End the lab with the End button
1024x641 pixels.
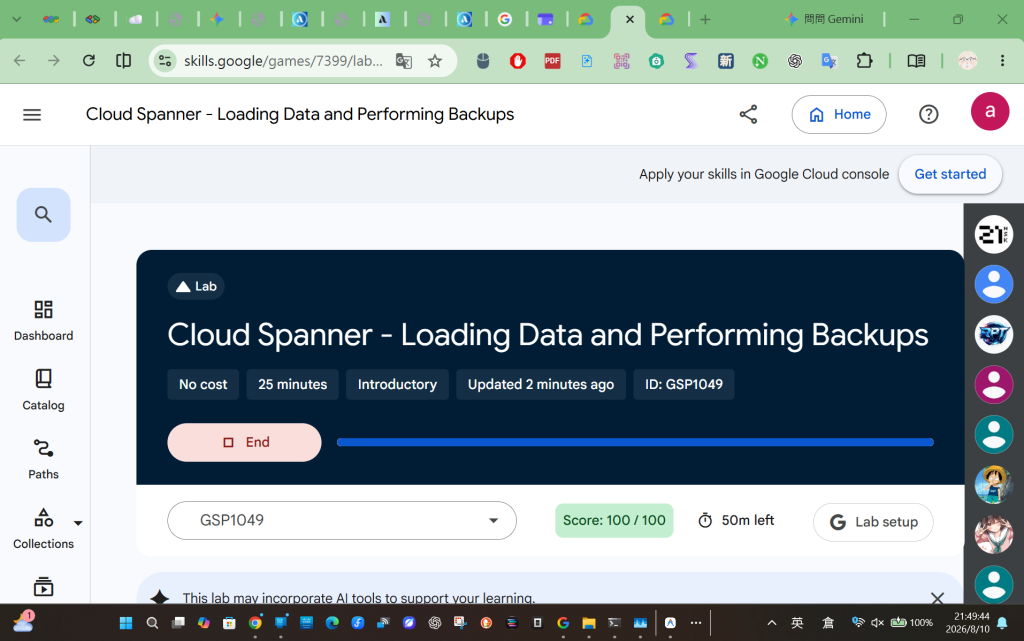coord(244,442)
